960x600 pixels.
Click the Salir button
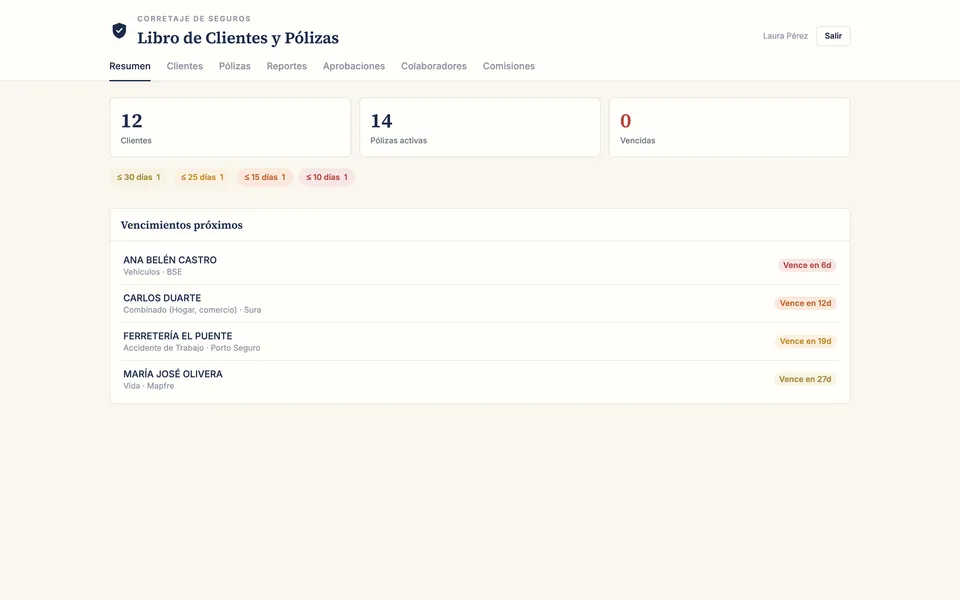point(833,36)
